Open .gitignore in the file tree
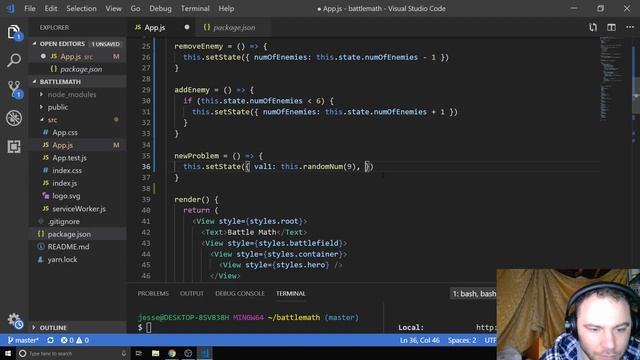Image resolution: width=640 pixels, height=360 pixels. tap(78, 221)
